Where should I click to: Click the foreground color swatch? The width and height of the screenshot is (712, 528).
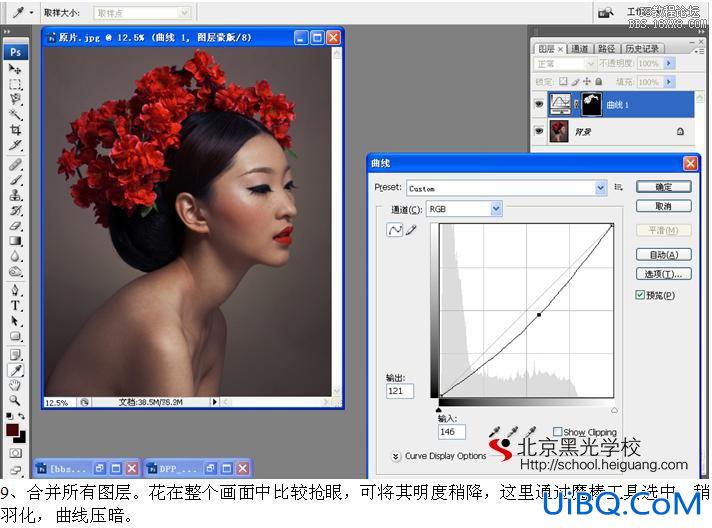coord(12,430)
